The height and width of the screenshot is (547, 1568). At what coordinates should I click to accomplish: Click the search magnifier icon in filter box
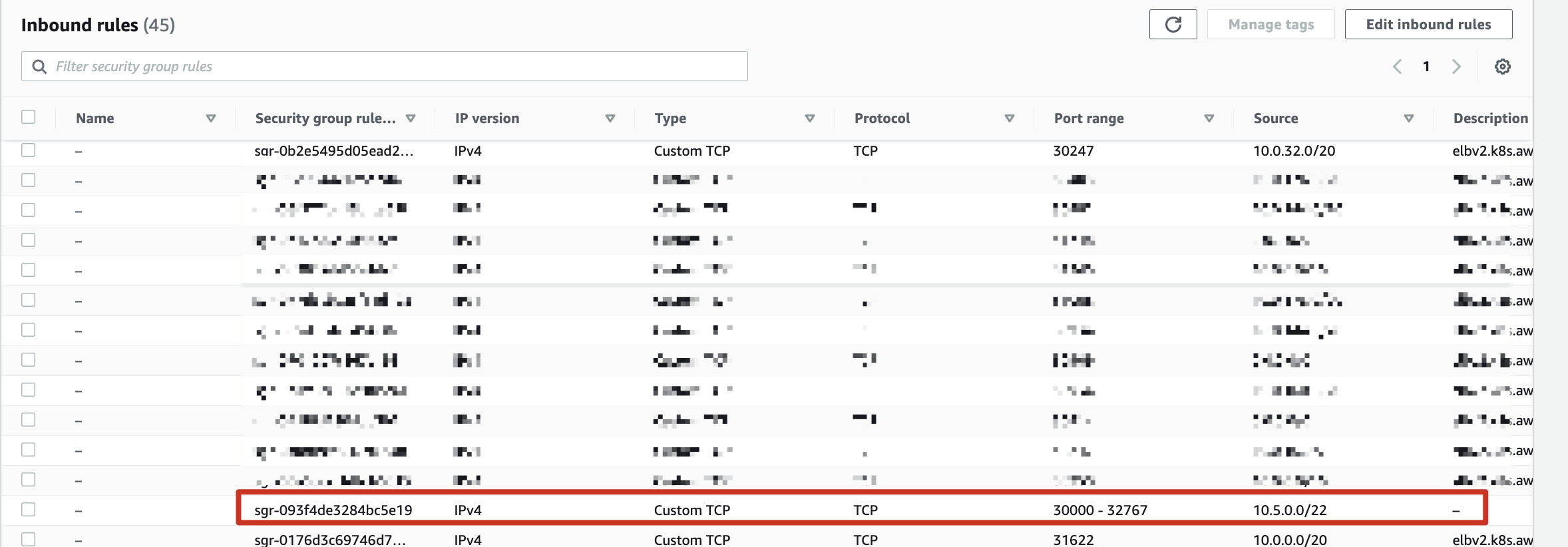pos(39,67)
